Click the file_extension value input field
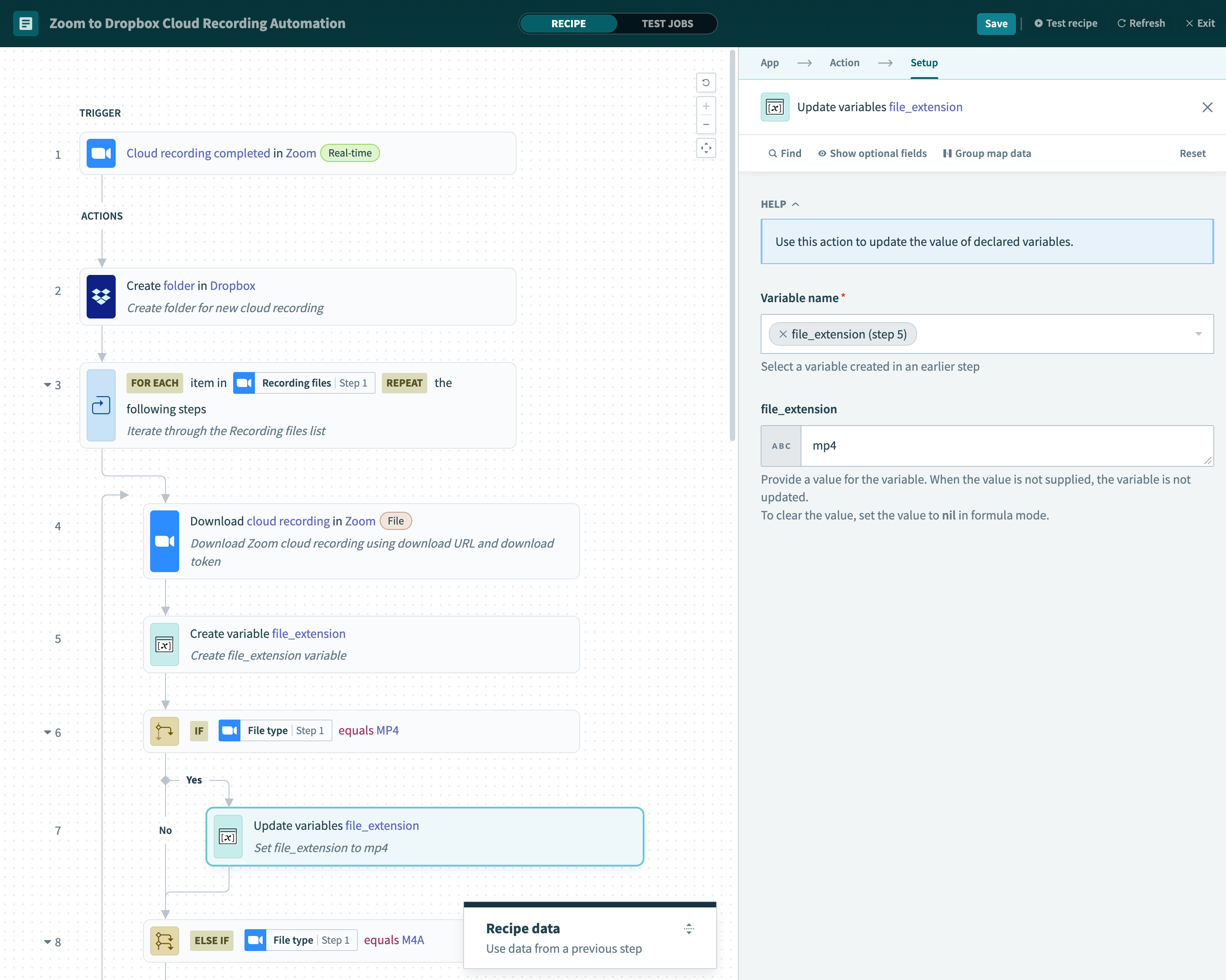 [x=1005, y=446]
